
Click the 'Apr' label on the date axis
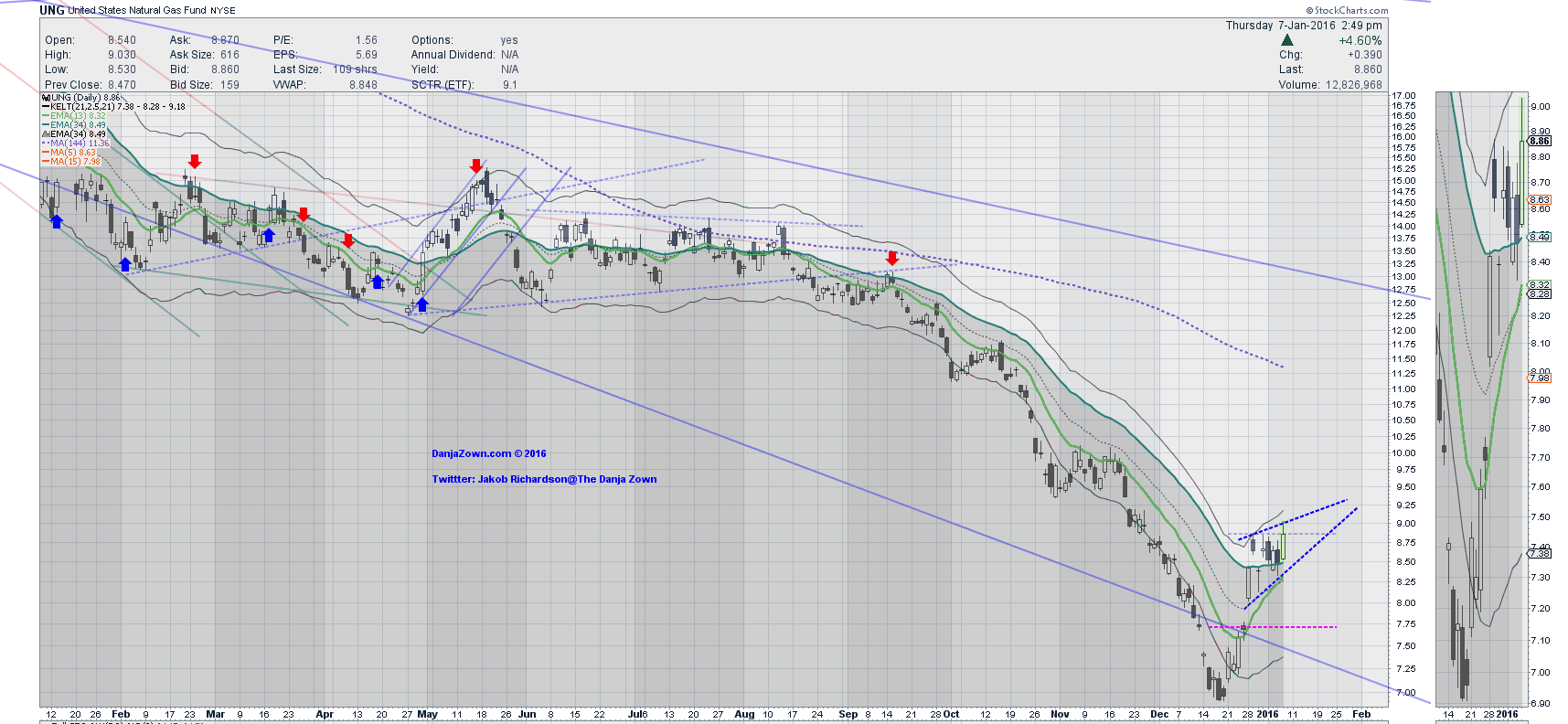325,715
